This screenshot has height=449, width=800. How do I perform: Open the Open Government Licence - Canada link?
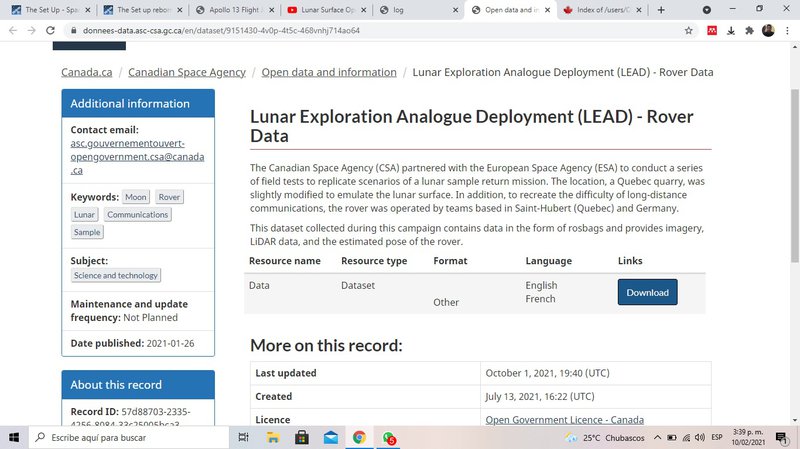click(x=564, y=420)
